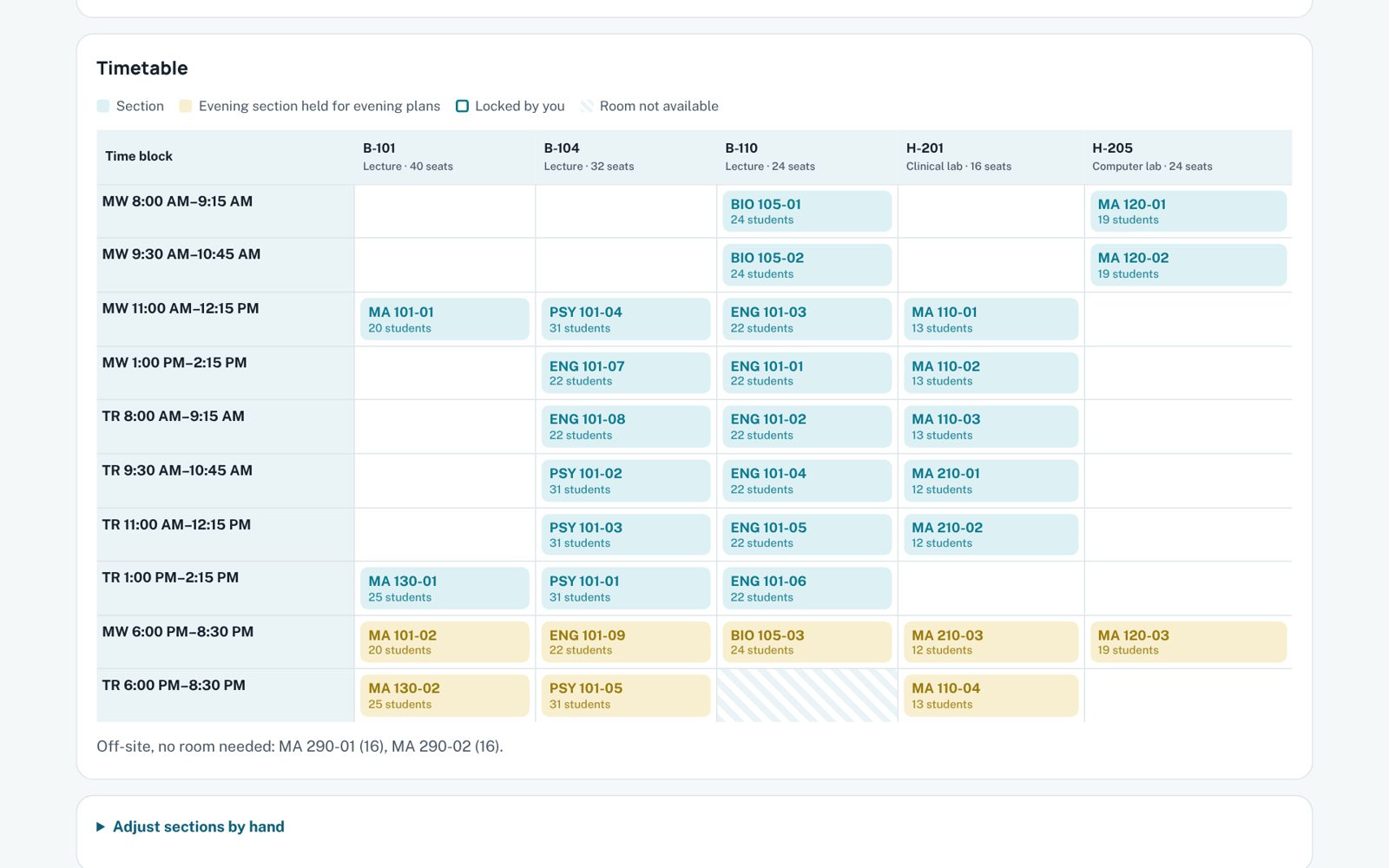Select the BIO 105-01 section
Image resolution: width=1389 pixels, height=868 pixels.
pyautogui.click(x=807, y=212)
